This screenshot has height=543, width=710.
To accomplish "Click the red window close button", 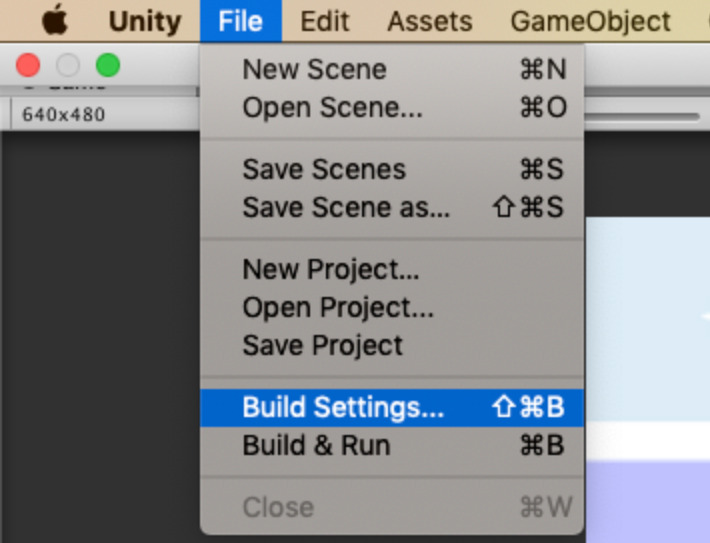I will [x=28, y=66].
